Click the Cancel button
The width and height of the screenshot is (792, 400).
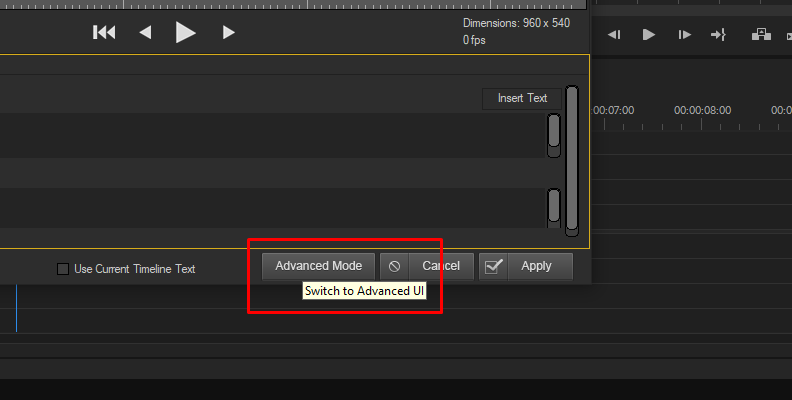(x=441, y=266)
